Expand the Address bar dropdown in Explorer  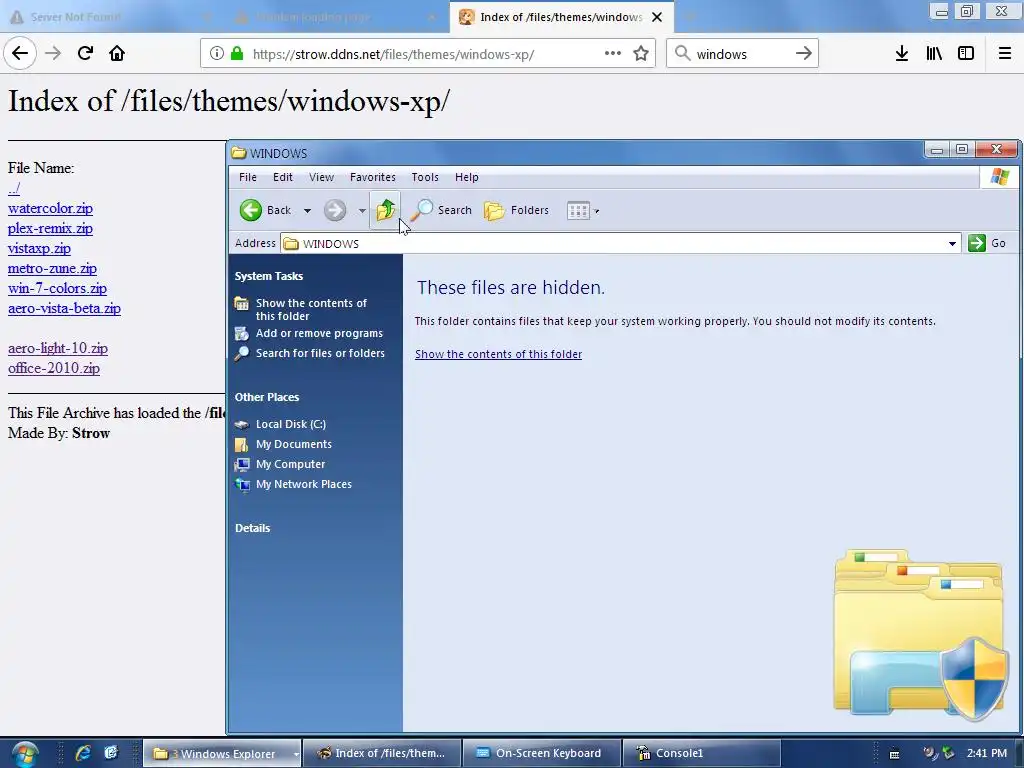pos(952,244)
